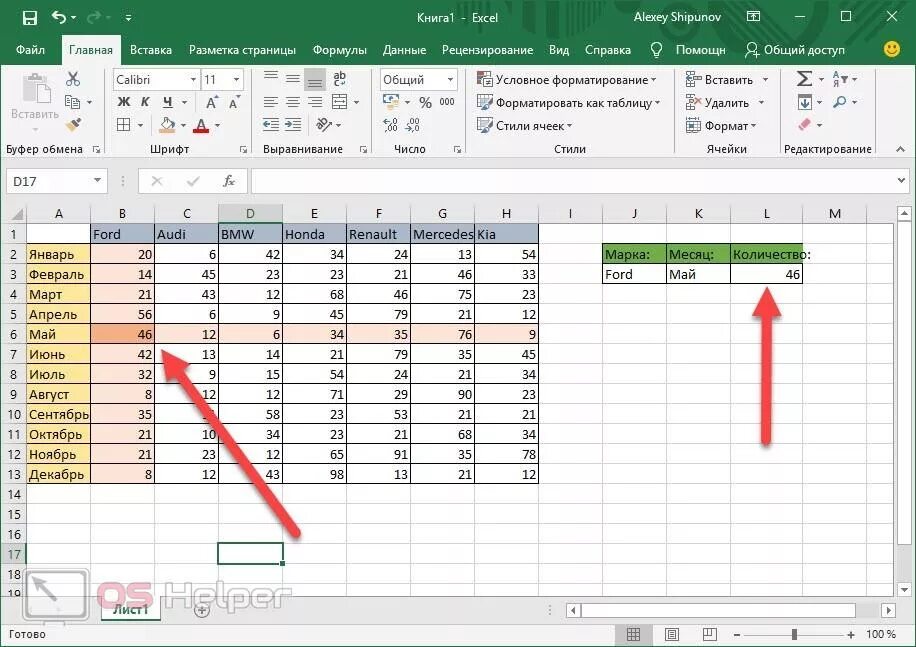Toggle italic formatting (К)
Viewport: 916px width, 647px height.
(x=145, y=102)
